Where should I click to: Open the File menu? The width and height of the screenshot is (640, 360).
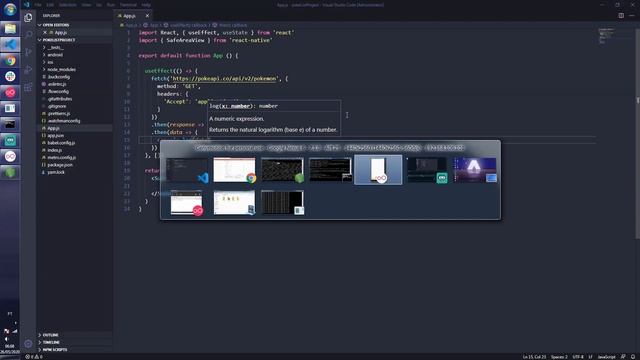click(x=38, y=5)
